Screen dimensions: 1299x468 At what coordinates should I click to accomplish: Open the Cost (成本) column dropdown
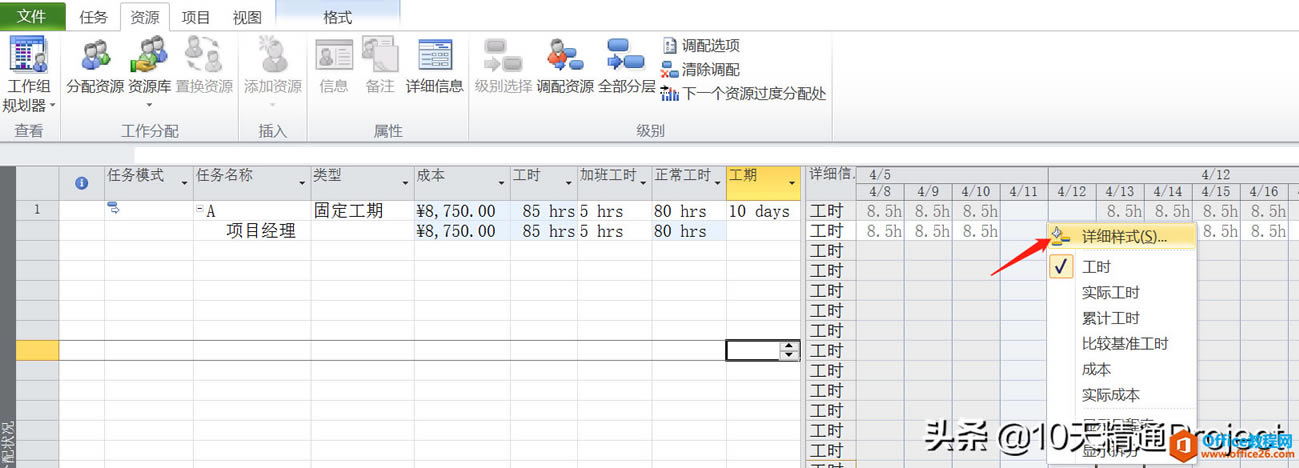tap(501, 183)
